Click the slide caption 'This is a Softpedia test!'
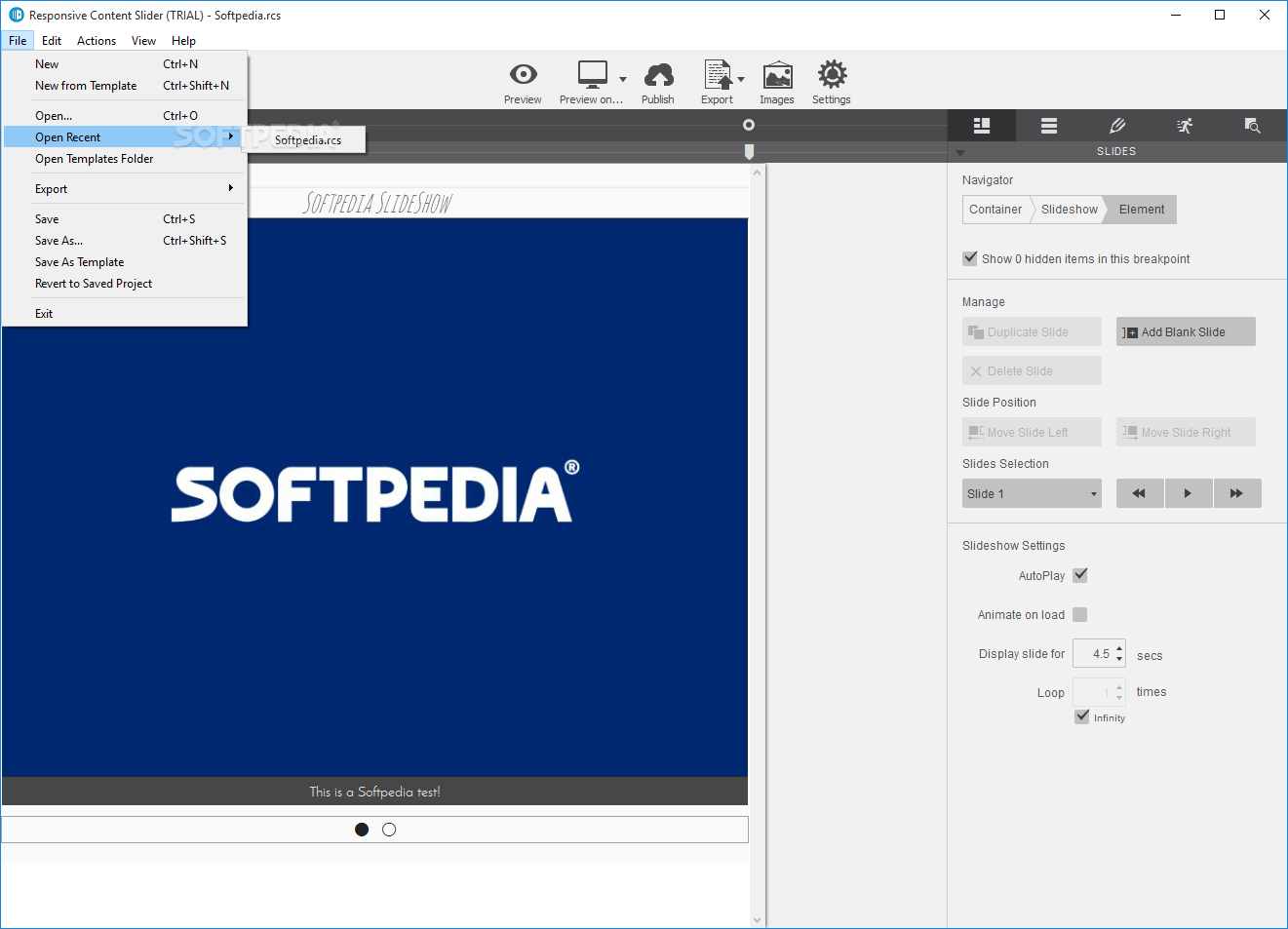1288x929 pixels. [x=374, y=792]
